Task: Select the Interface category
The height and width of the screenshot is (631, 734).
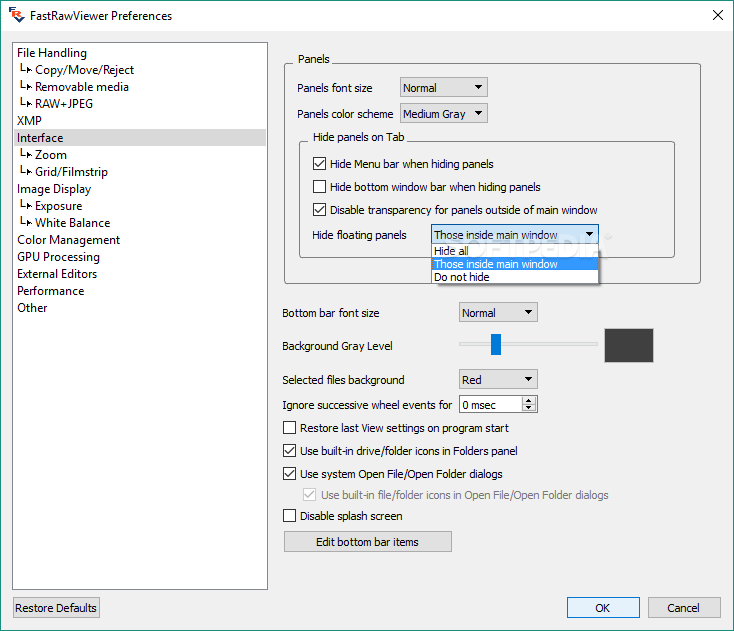Action: tap(140, 138)
